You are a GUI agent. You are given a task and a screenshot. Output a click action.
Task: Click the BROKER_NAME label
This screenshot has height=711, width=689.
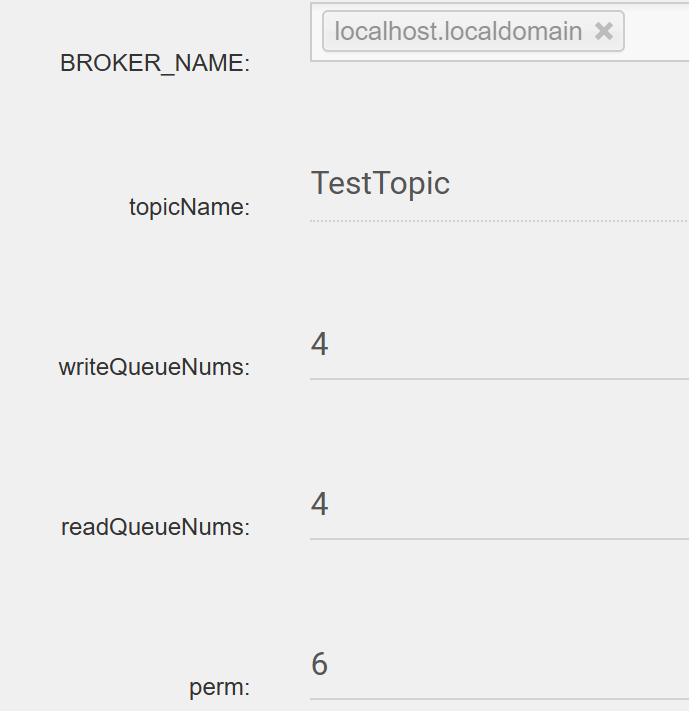155,63
